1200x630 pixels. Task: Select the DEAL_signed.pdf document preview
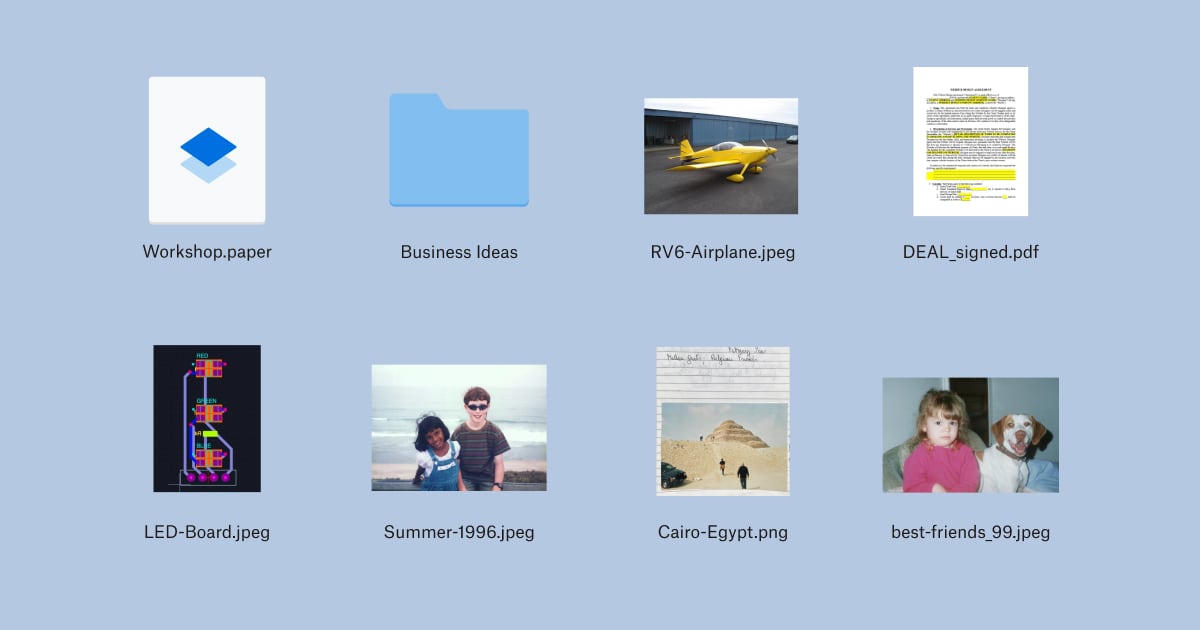pos(970,141)
